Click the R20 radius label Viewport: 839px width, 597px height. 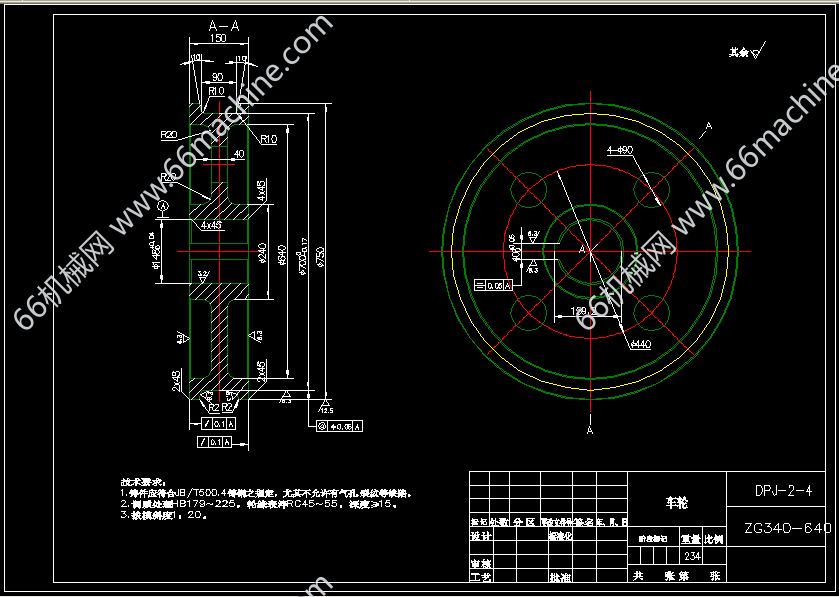(x=167, y=134)
